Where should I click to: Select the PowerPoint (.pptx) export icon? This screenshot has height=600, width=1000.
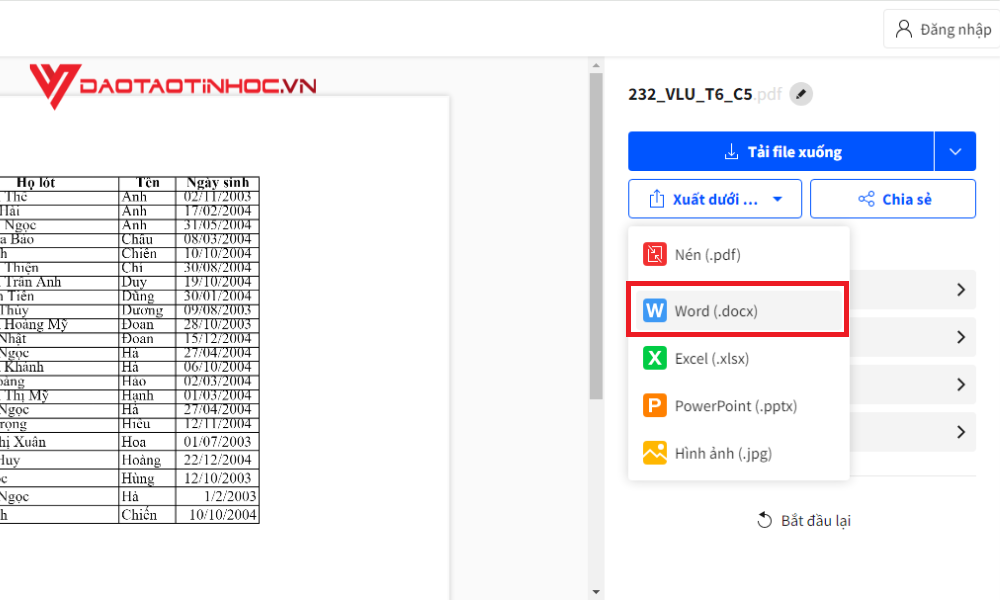[656, 406]
